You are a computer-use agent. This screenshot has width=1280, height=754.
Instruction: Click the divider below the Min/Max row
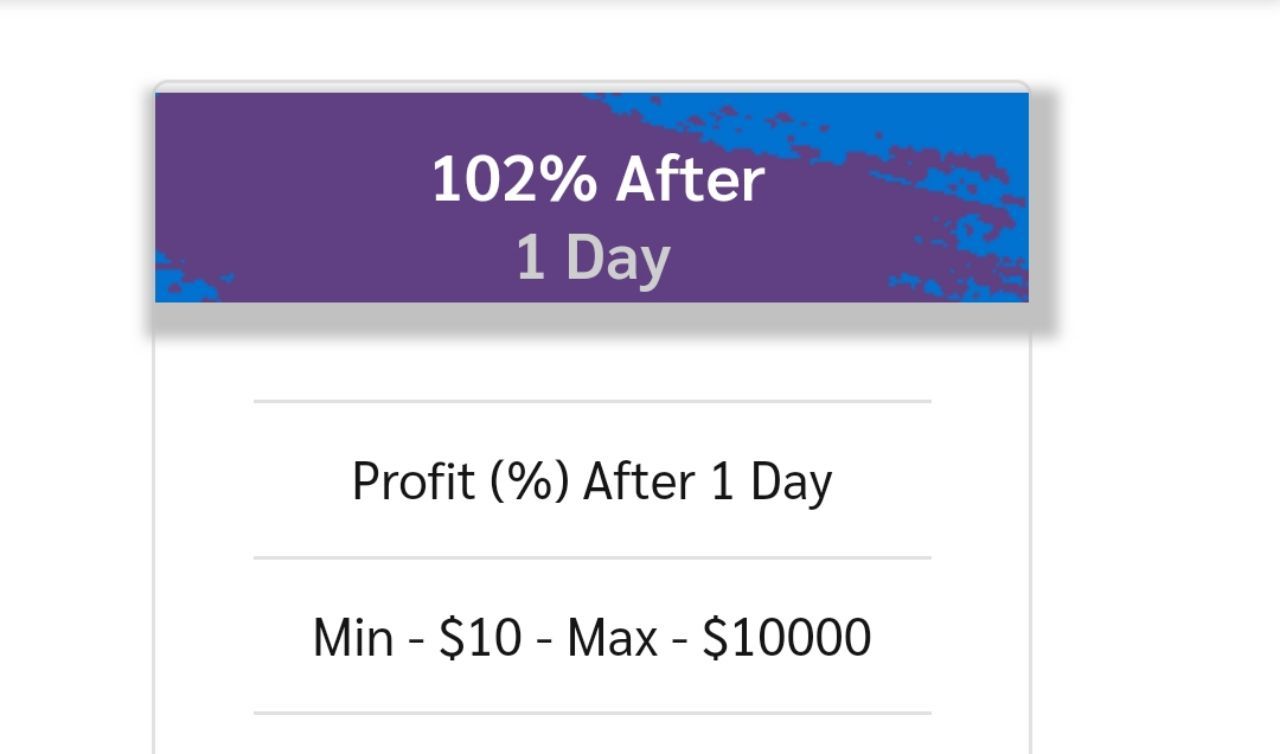(592, 713)
